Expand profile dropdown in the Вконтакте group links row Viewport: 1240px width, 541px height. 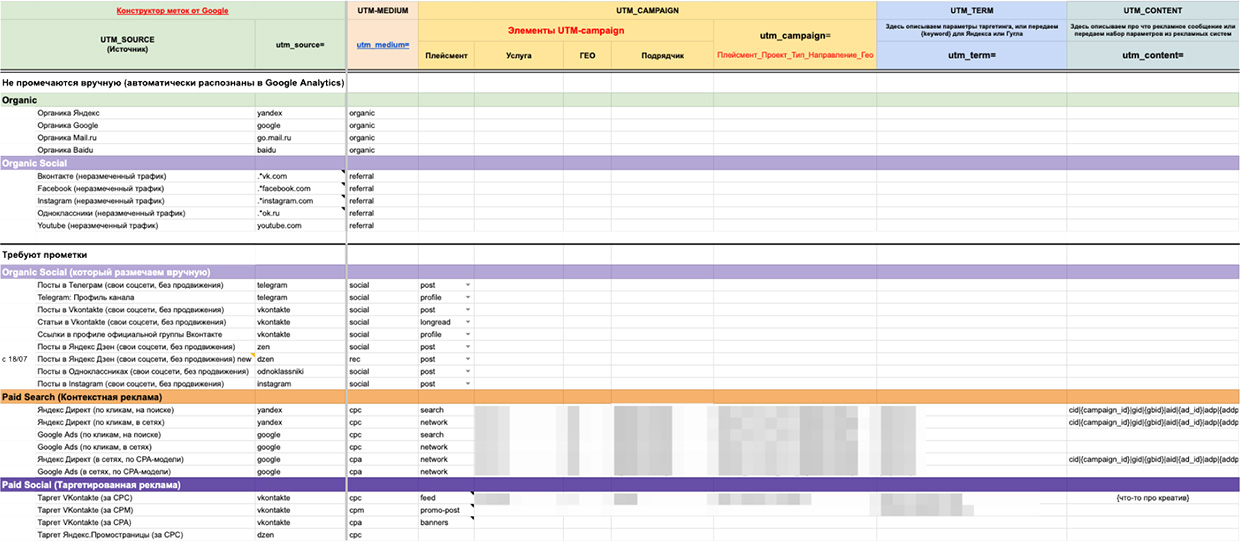[467, 334]
